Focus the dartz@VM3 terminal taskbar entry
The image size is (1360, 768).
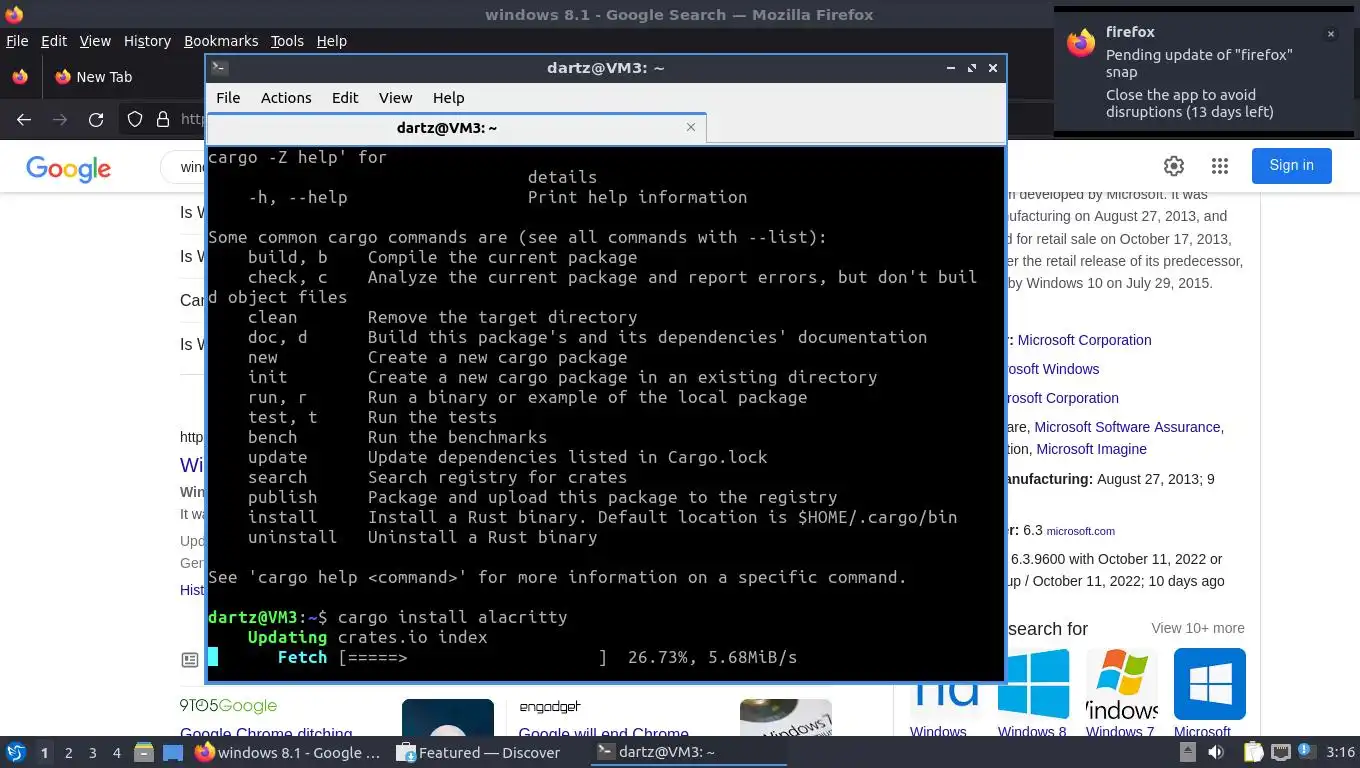[688, 752]
